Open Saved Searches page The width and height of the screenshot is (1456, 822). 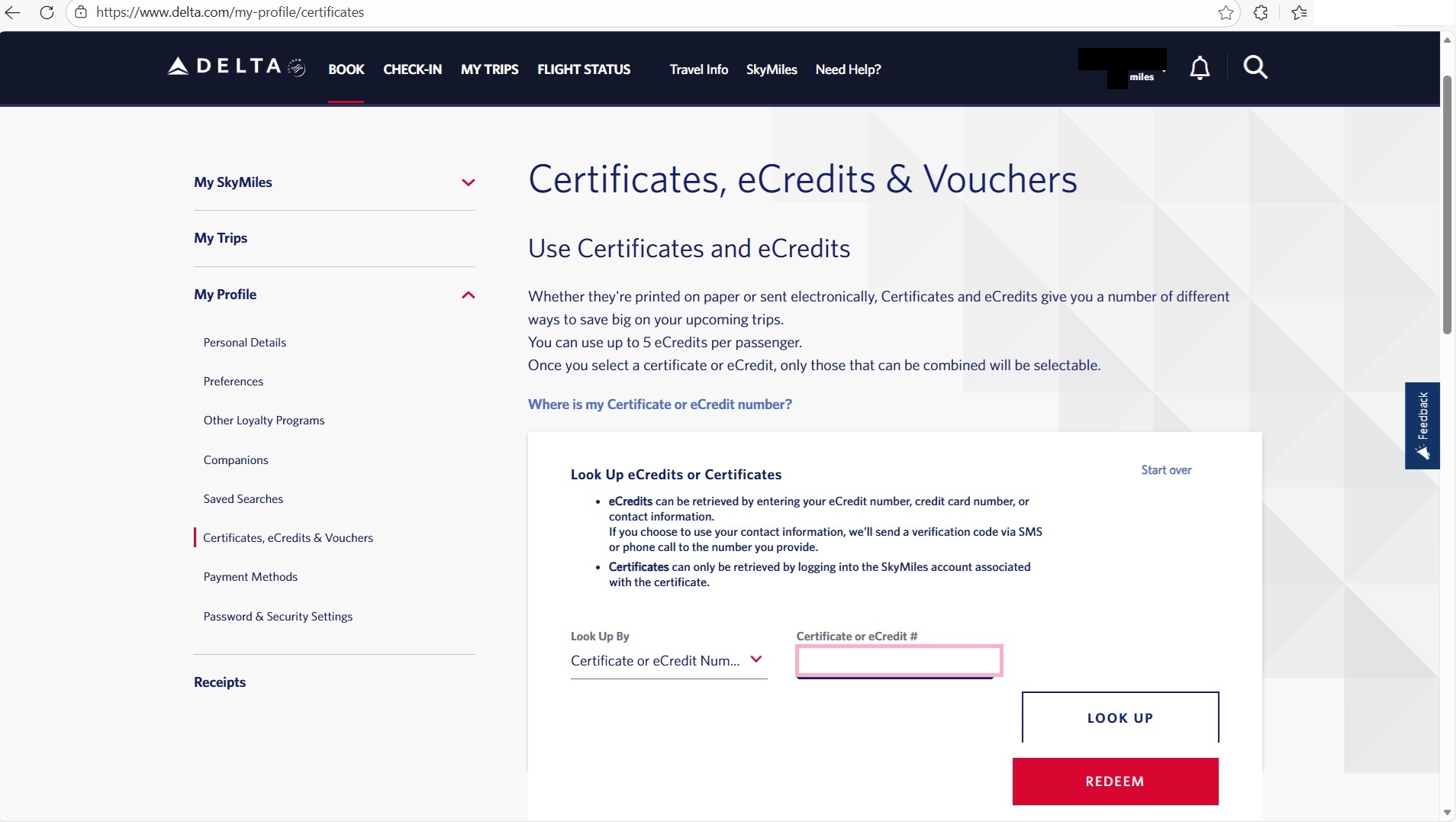[x=243, y=499]
